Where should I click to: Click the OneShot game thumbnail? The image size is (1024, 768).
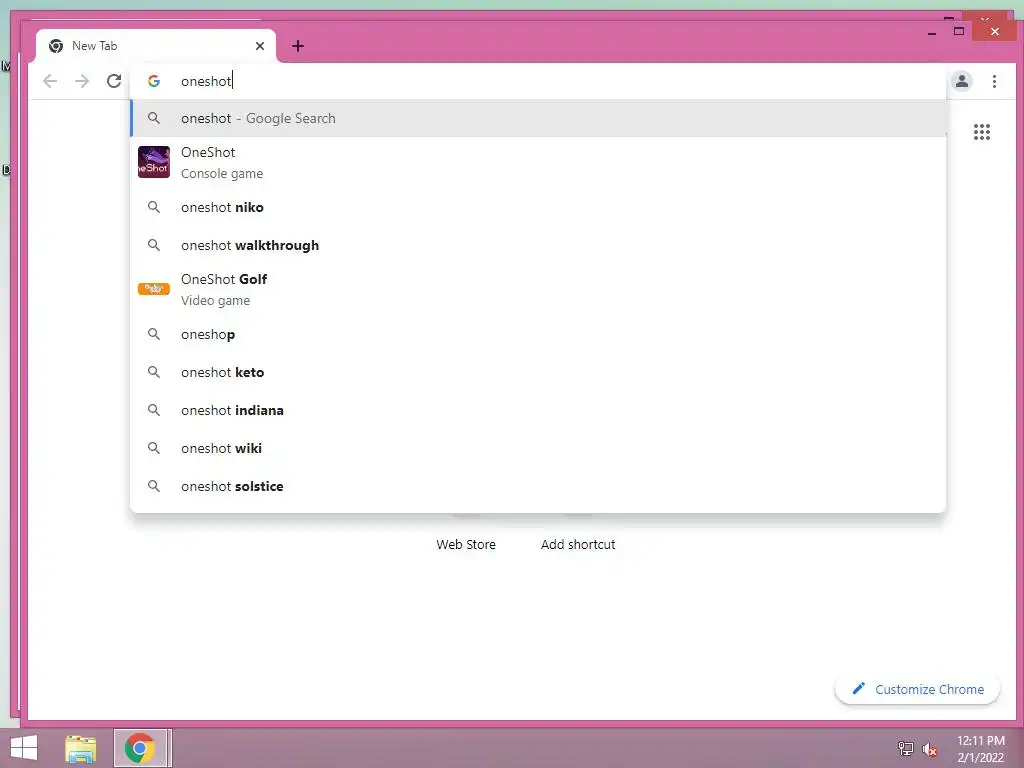point(154,162)
